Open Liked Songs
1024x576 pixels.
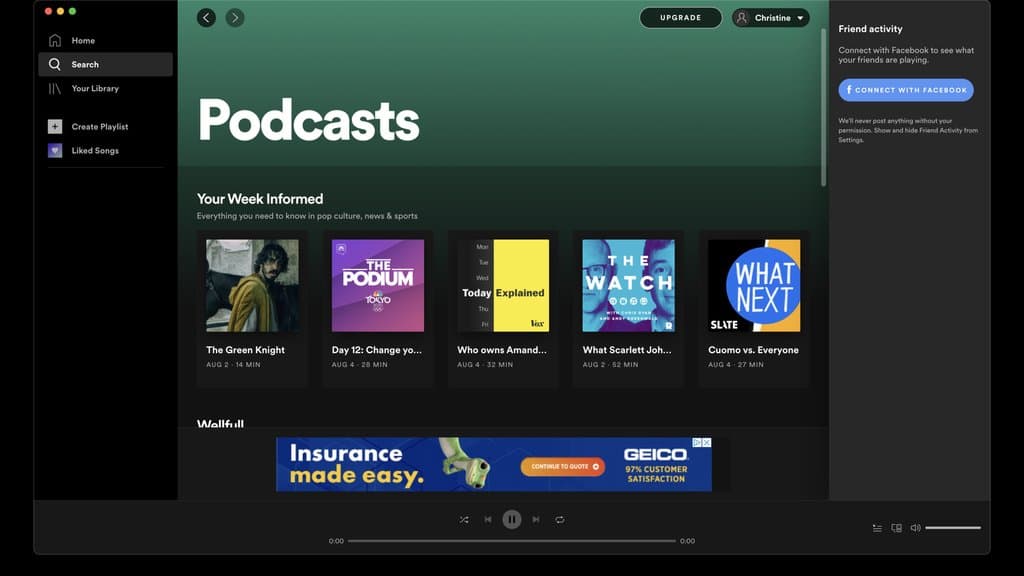[x=95, y=151]
